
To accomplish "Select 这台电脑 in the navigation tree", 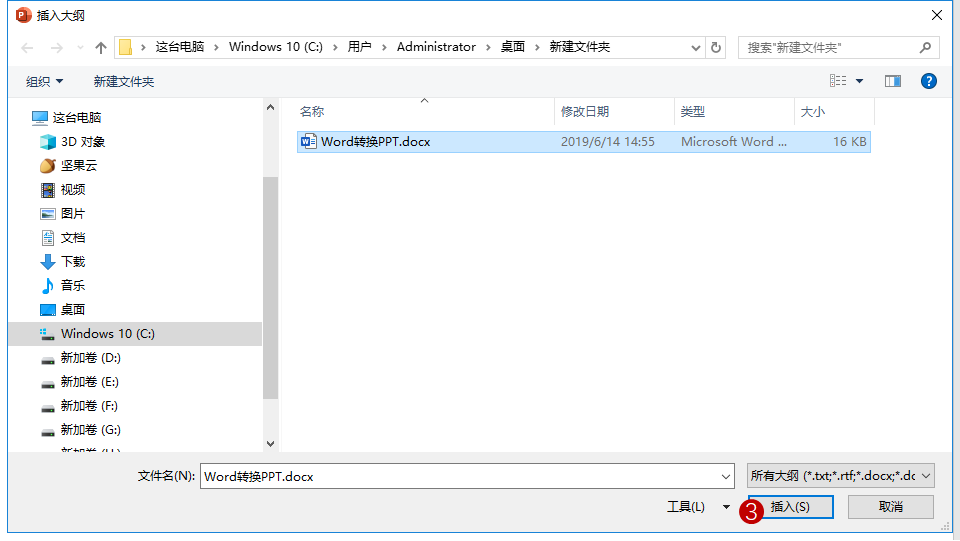I will (x=77, y=118).
